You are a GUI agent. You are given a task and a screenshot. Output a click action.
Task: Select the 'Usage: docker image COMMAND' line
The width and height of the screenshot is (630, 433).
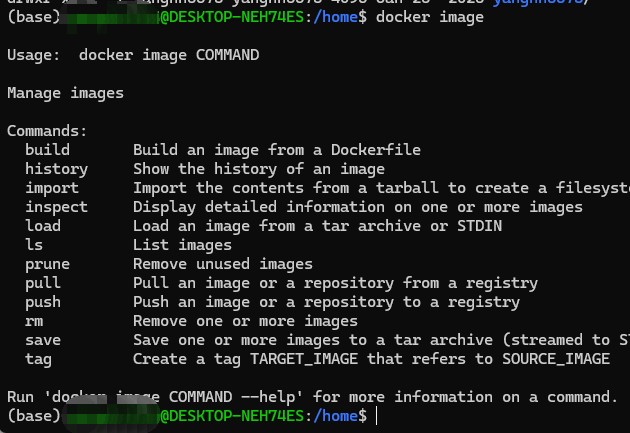pos(133,55)
